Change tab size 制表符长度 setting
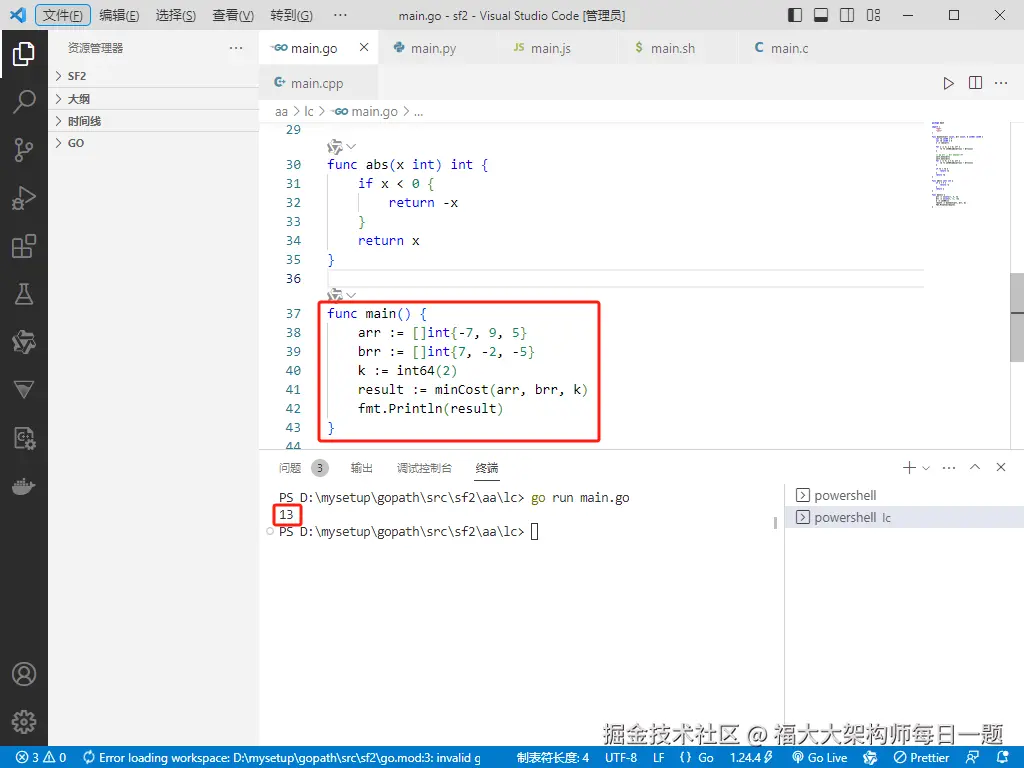 point(552,758)
